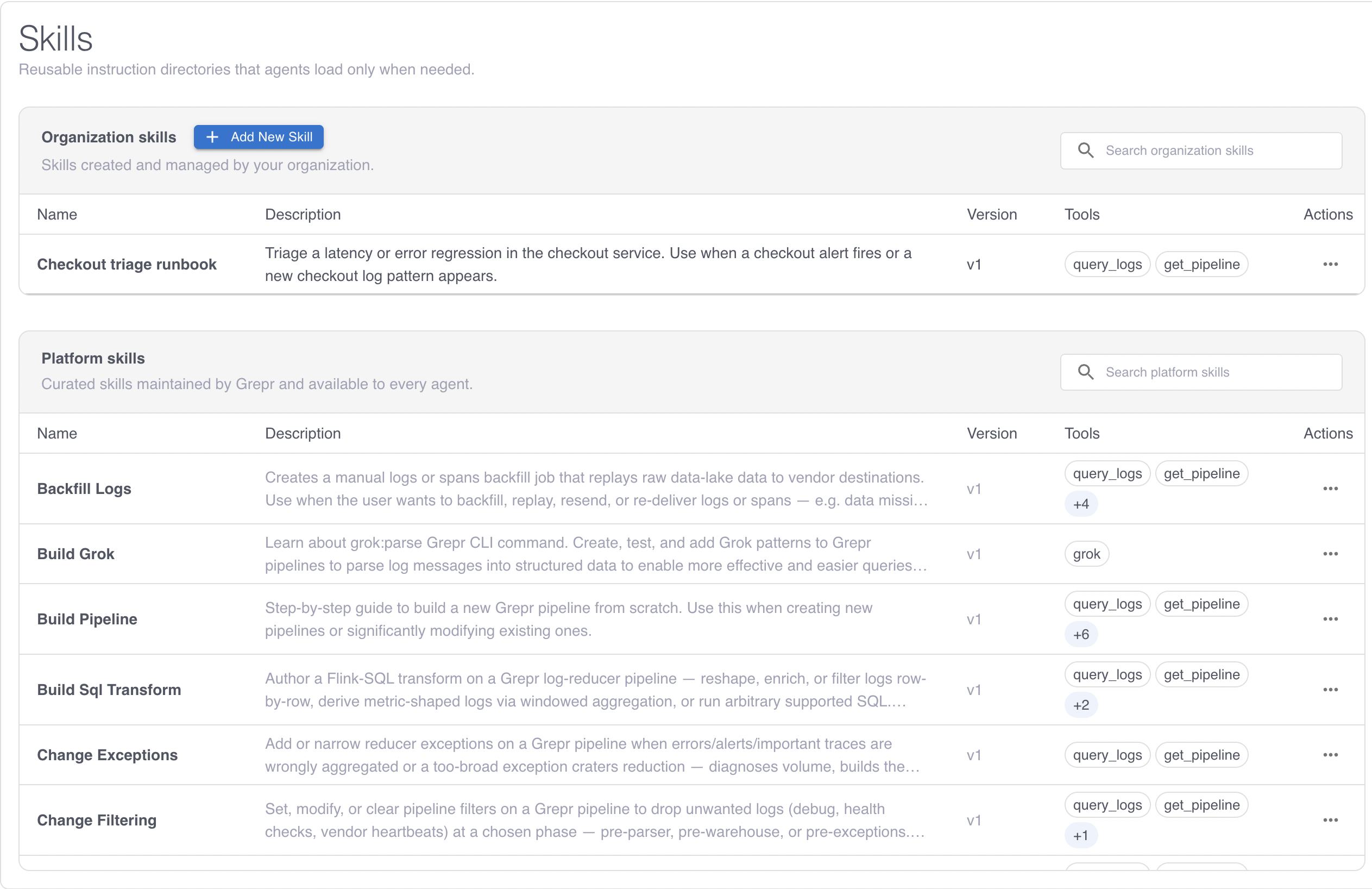Open the Change Filtering skill
The height and width of the screenshot is (889, 1372).
click(97, 820)
